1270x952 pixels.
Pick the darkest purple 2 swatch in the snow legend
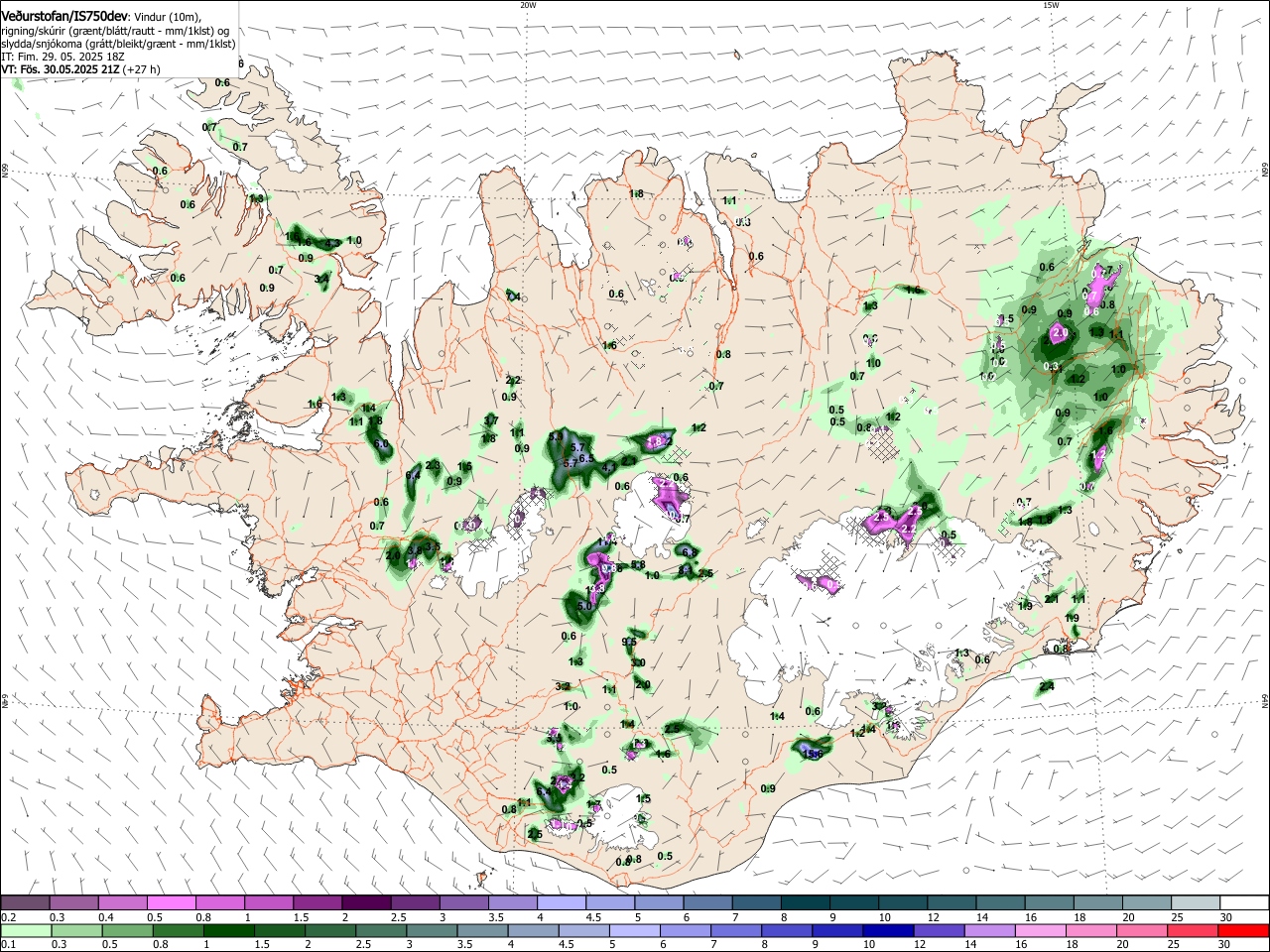[x=366, y=903]
